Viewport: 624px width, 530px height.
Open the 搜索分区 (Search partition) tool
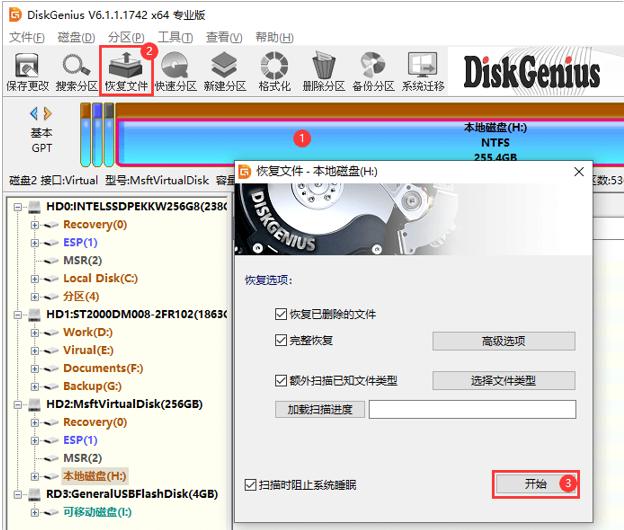76,72
